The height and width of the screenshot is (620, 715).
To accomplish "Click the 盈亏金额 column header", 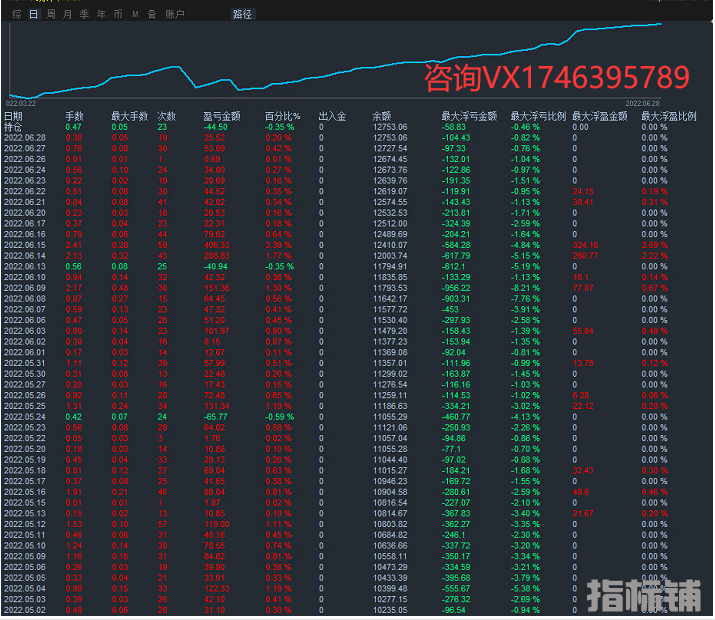I will click(x=221, y=116).
